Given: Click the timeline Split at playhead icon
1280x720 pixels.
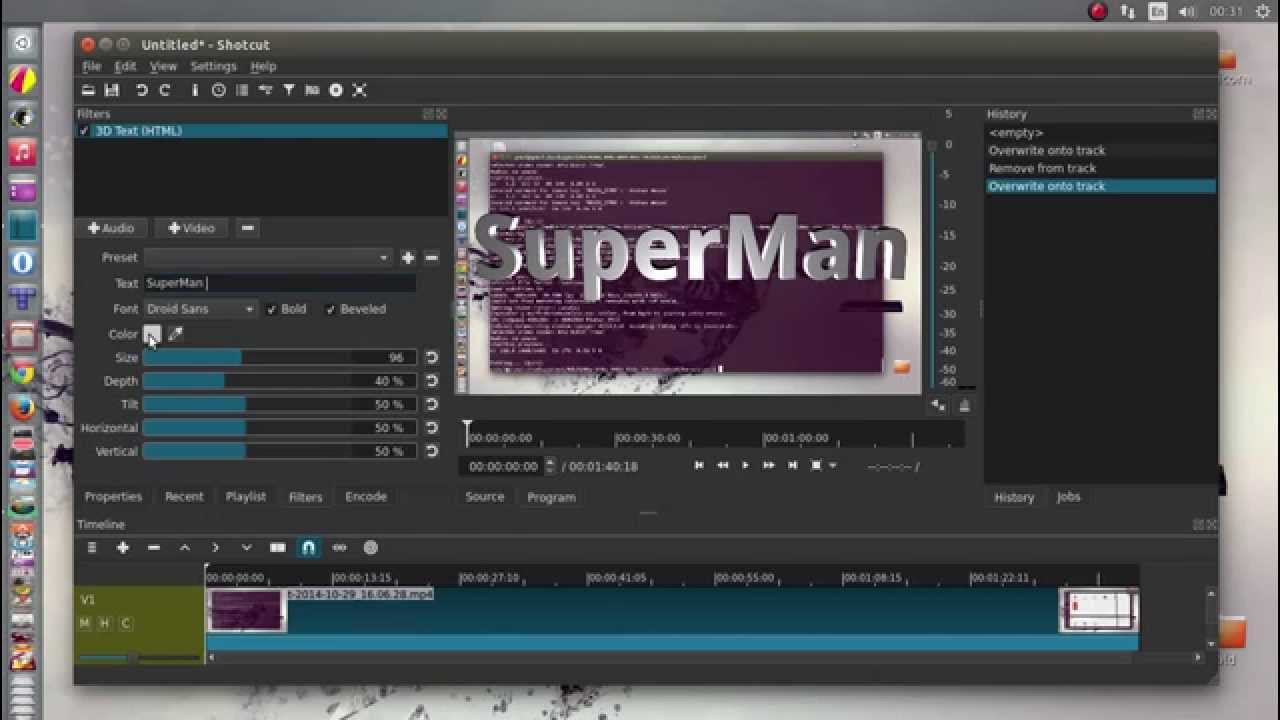Looking at the screenshot, I should click(278, 548).
